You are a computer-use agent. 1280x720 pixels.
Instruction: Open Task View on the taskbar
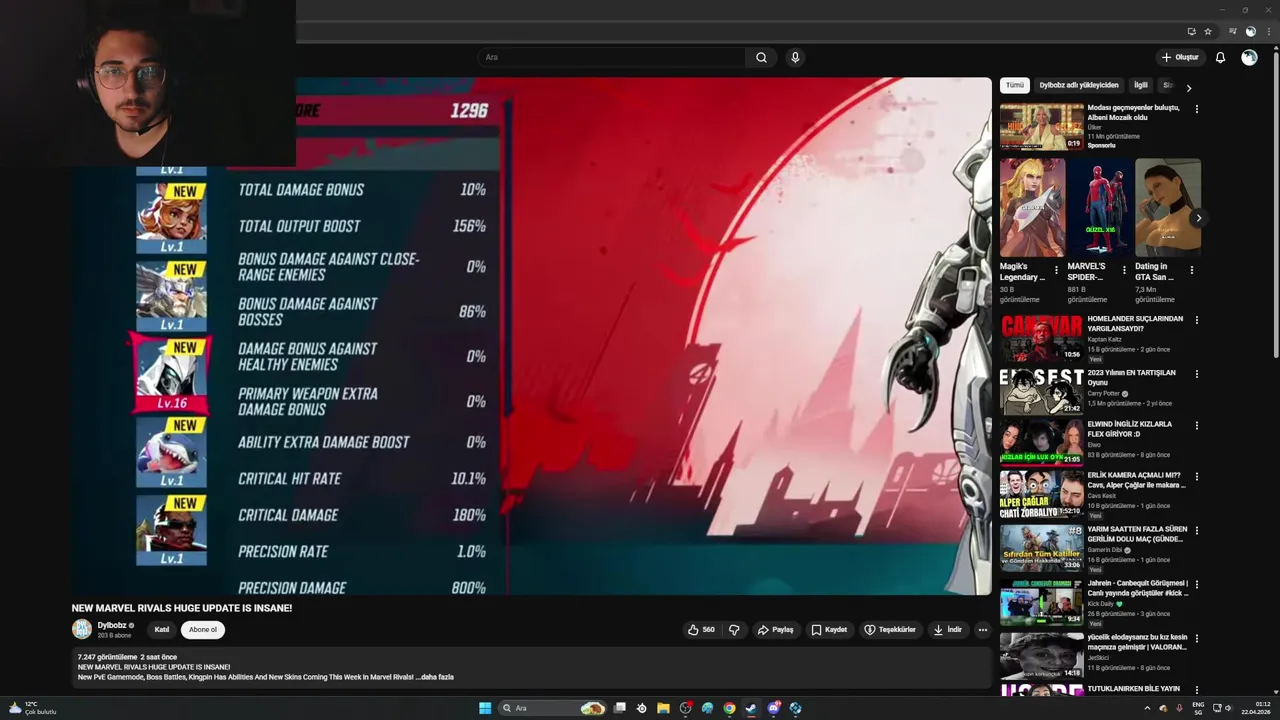pyautogui.click(x=619, y=708)
